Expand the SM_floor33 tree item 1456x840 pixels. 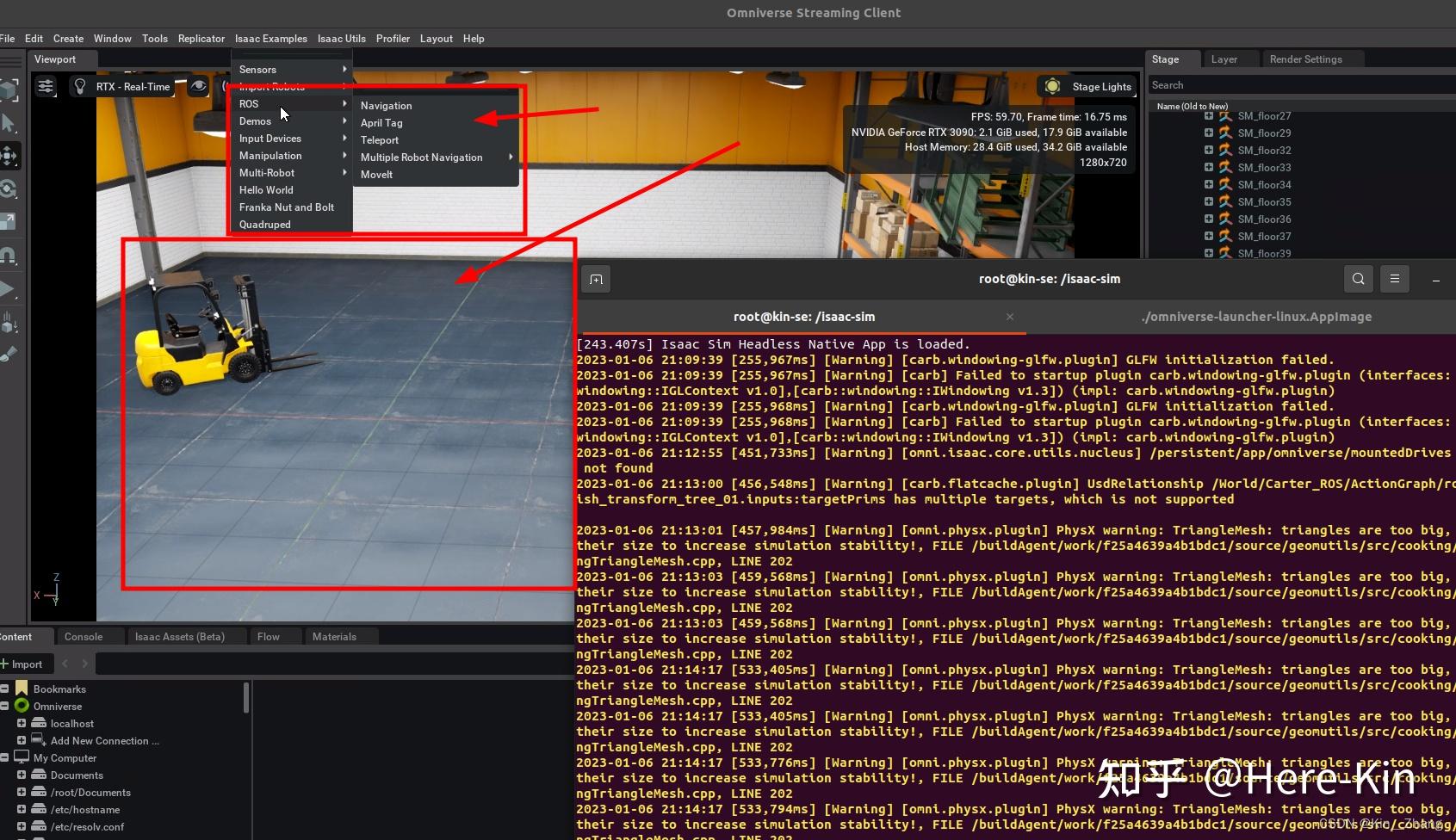pos(1209,167)
